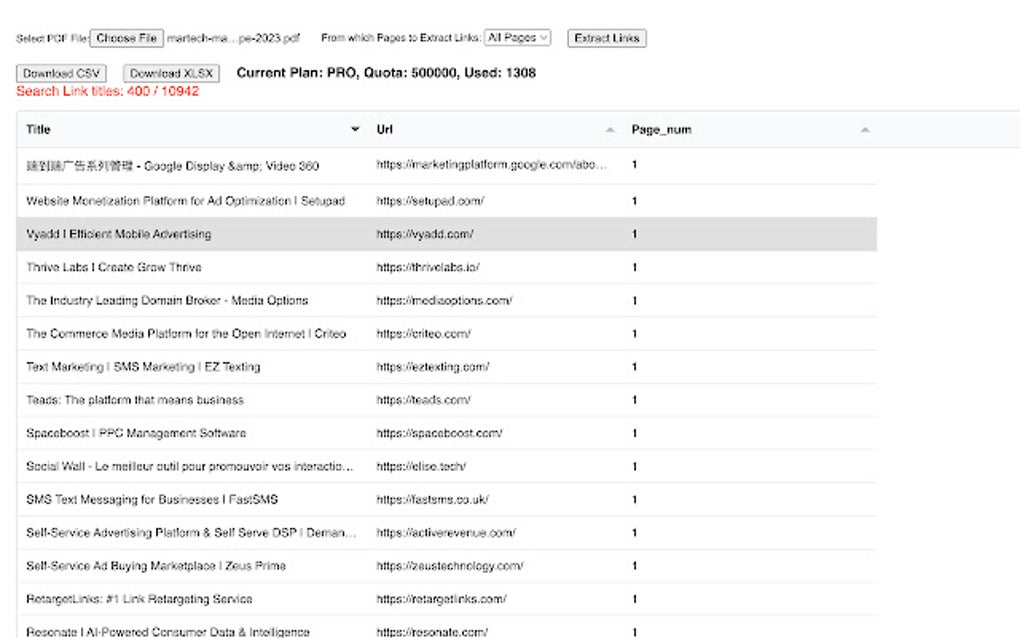Download results as CSV

coord(62,73)
